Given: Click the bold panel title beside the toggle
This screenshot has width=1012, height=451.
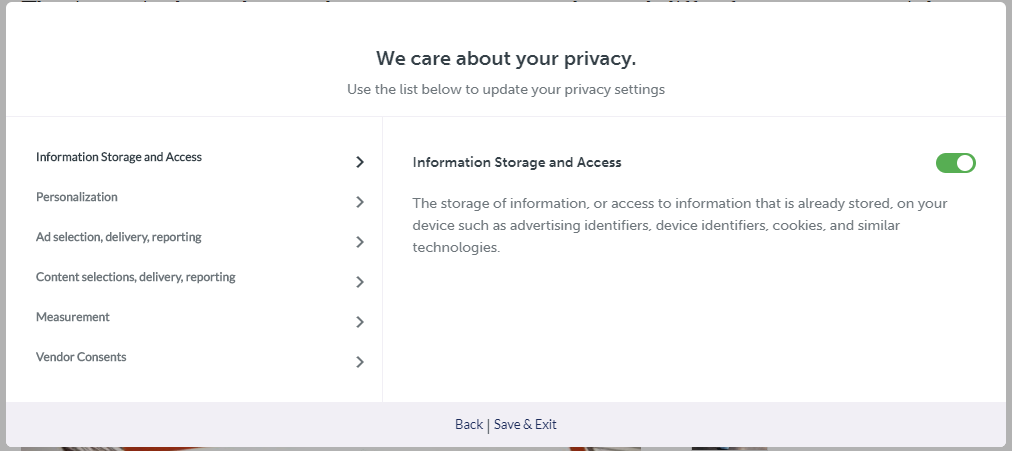Looking at the screenshot, I should pyautogui.click(x=517, y=163).
